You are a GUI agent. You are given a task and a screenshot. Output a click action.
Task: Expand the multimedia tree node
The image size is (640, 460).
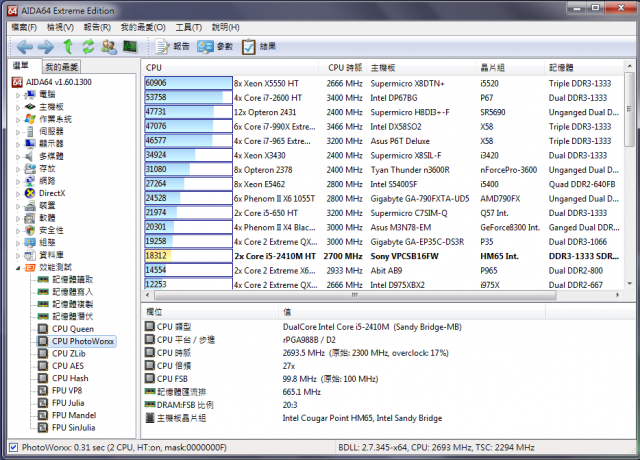(x=18, y=157)
